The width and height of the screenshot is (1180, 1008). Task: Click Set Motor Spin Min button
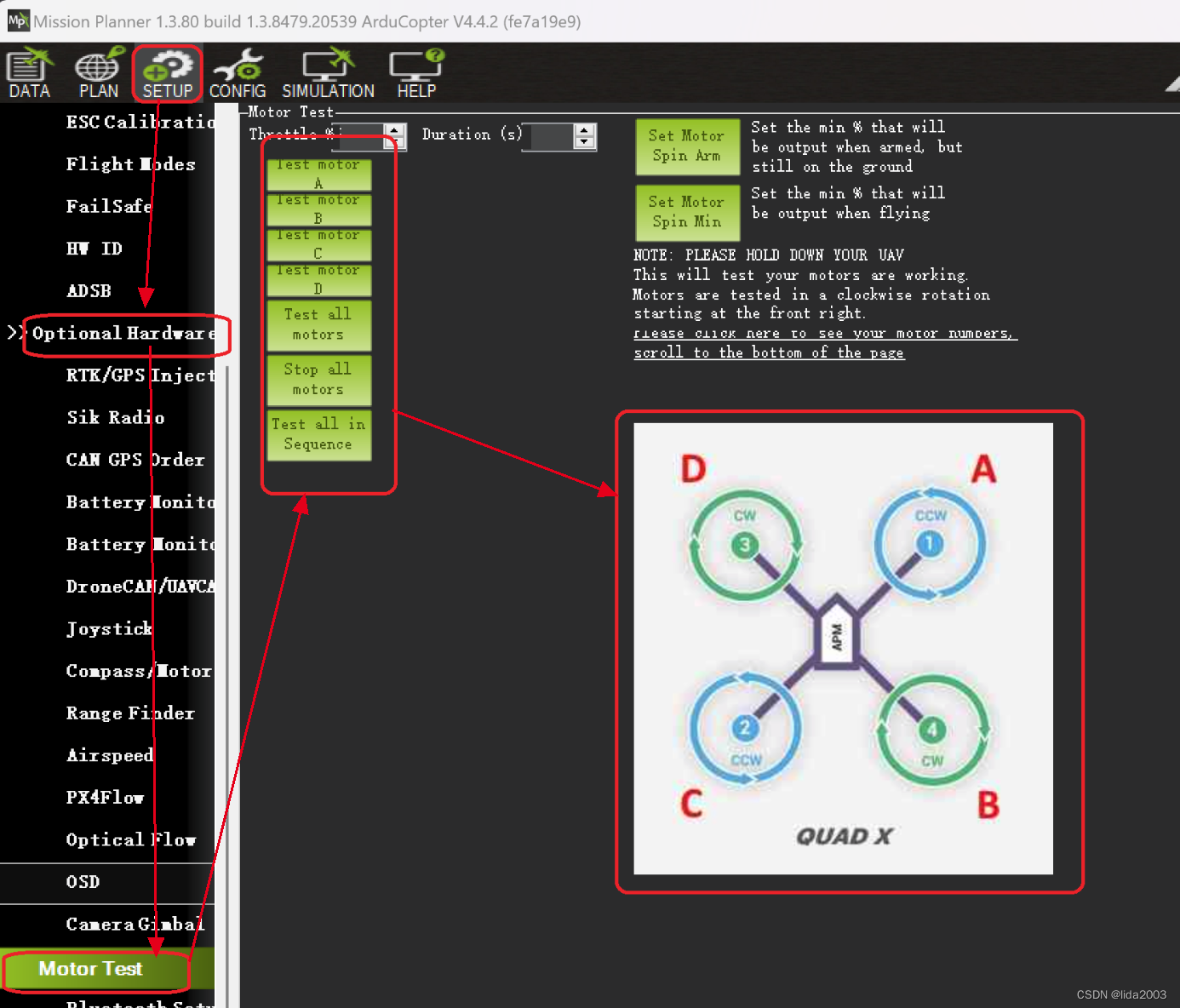(x=687, y=212)
